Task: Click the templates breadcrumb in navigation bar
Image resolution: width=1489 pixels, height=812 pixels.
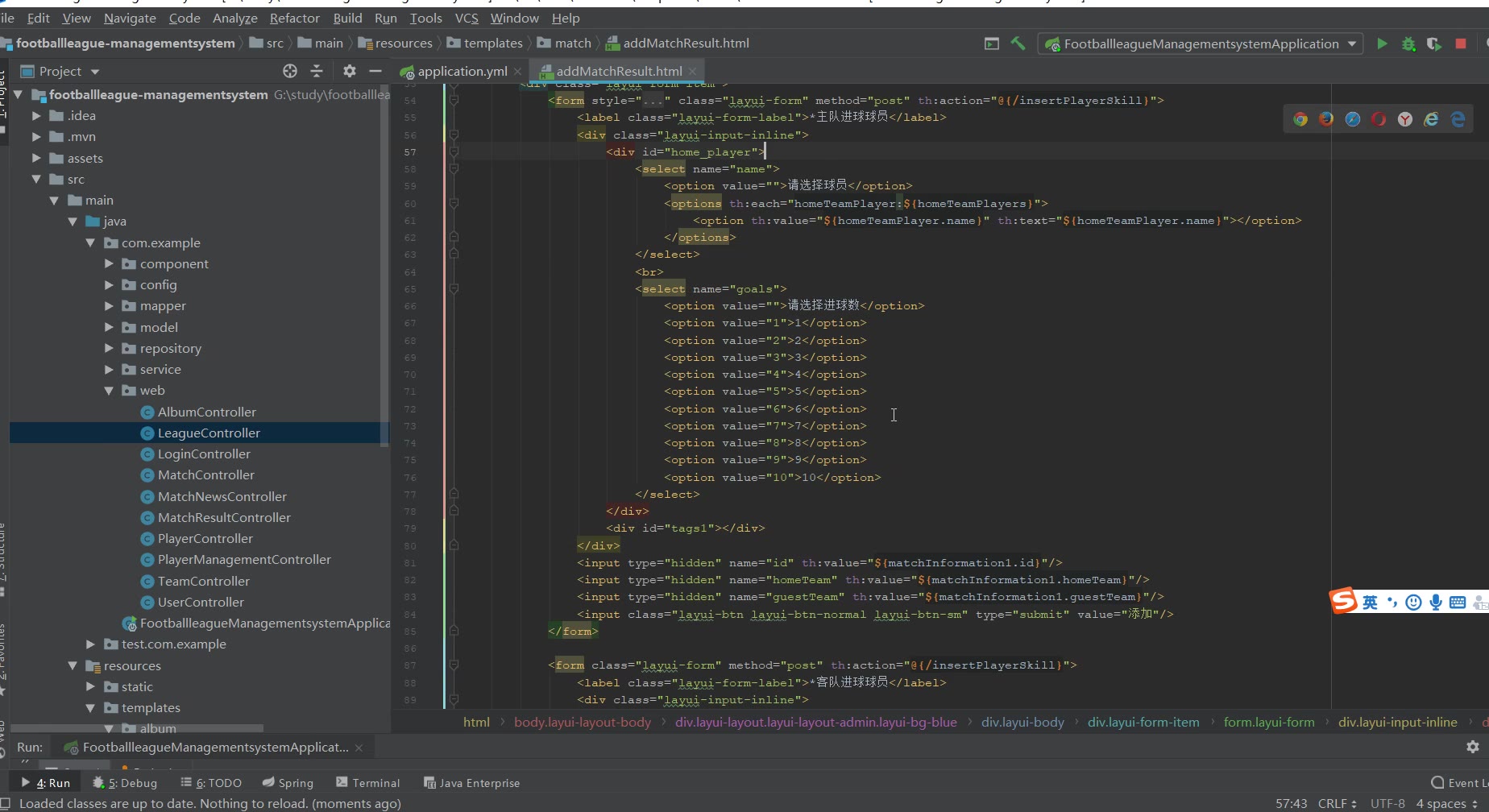Action: 492,43
